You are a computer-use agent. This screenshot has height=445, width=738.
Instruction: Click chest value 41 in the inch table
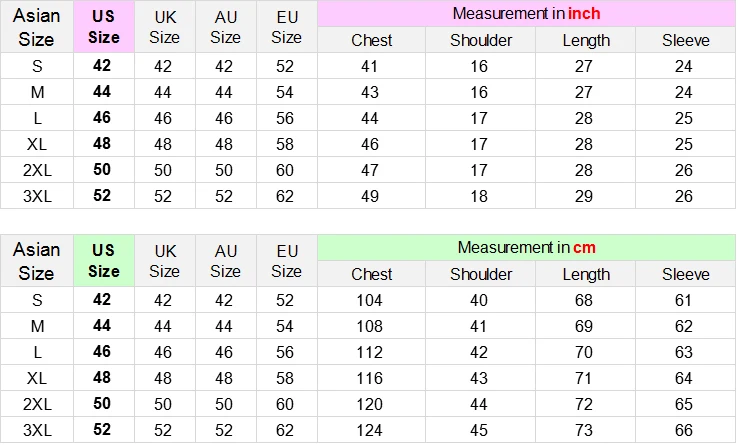pos(369,66)
